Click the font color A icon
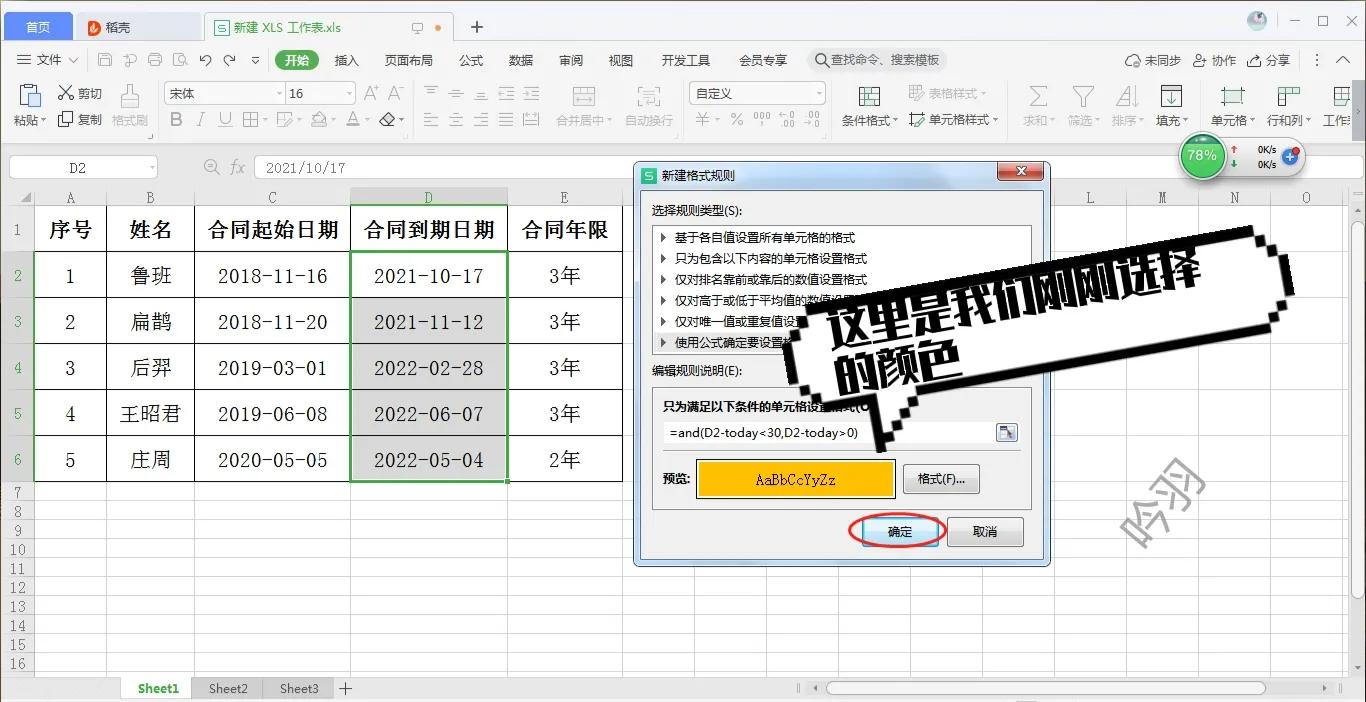Viewport: 1366px width, 702px height. click(352, 119)
